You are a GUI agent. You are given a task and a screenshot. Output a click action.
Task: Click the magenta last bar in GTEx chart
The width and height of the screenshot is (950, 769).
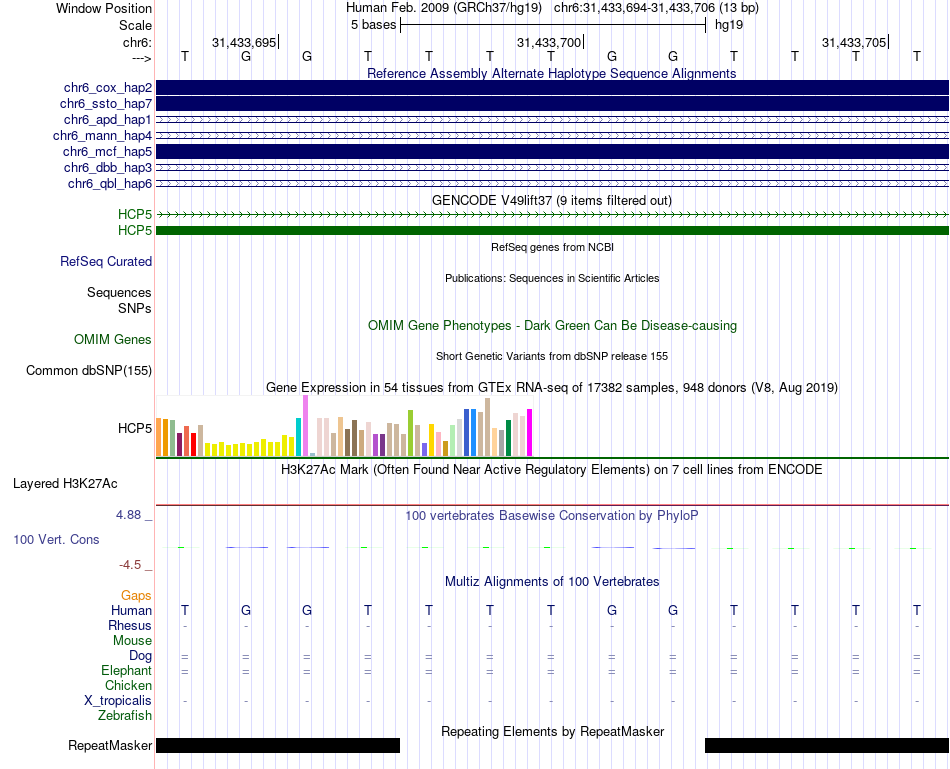(x=530, y=433)
